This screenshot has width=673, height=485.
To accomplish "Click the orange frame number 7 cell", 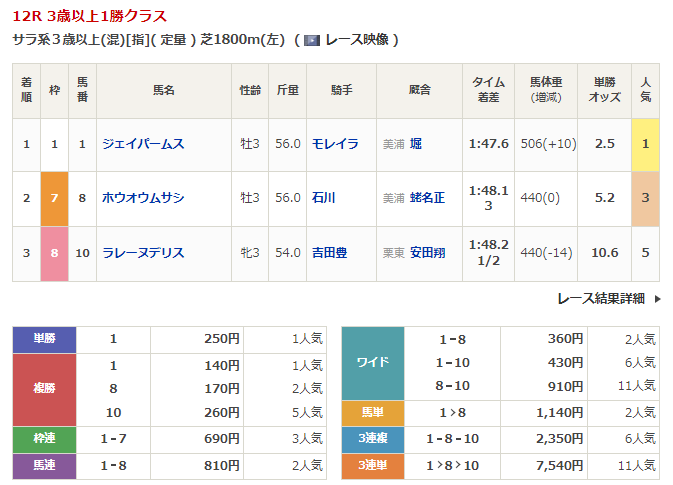I will tap(54, 198).
